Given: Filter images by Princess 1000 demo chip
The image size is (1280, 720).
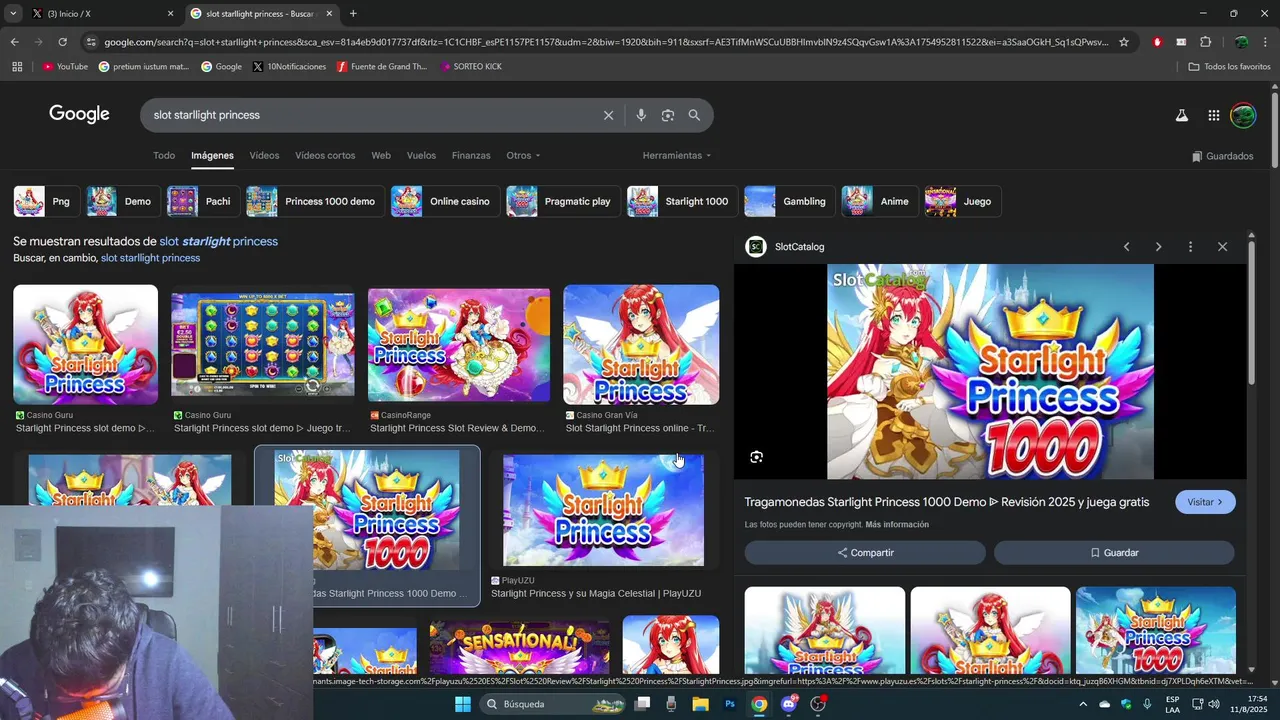Looking at the screenshot, I should (315, 202).
